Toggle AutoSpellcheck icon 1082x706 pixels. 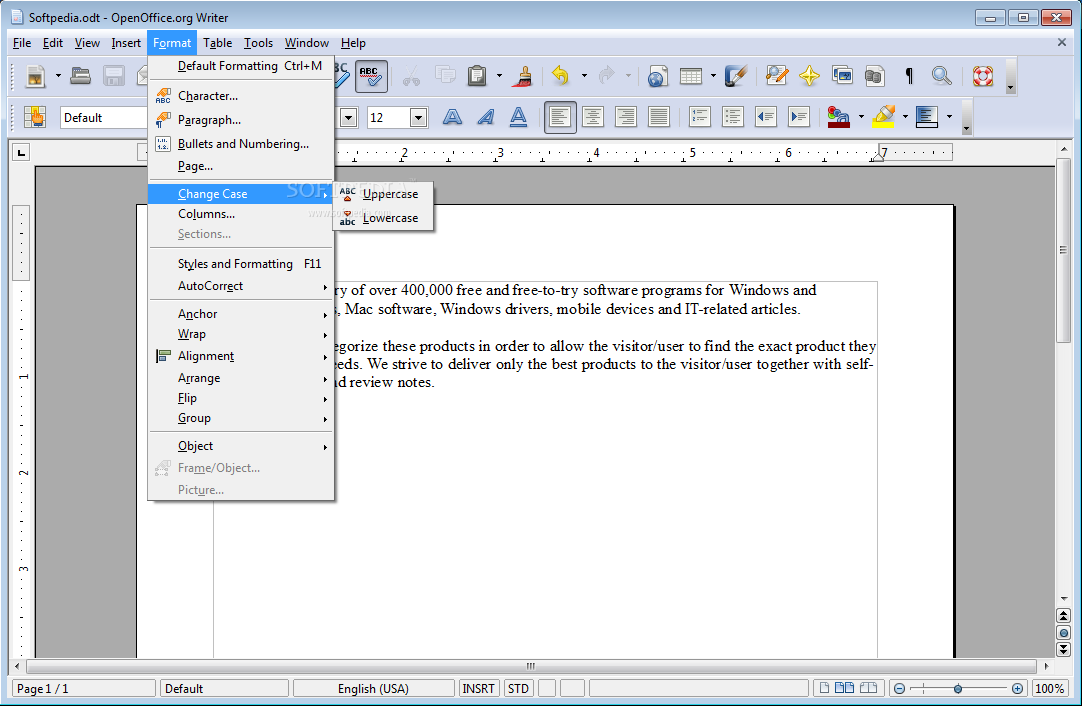[371, 76]
